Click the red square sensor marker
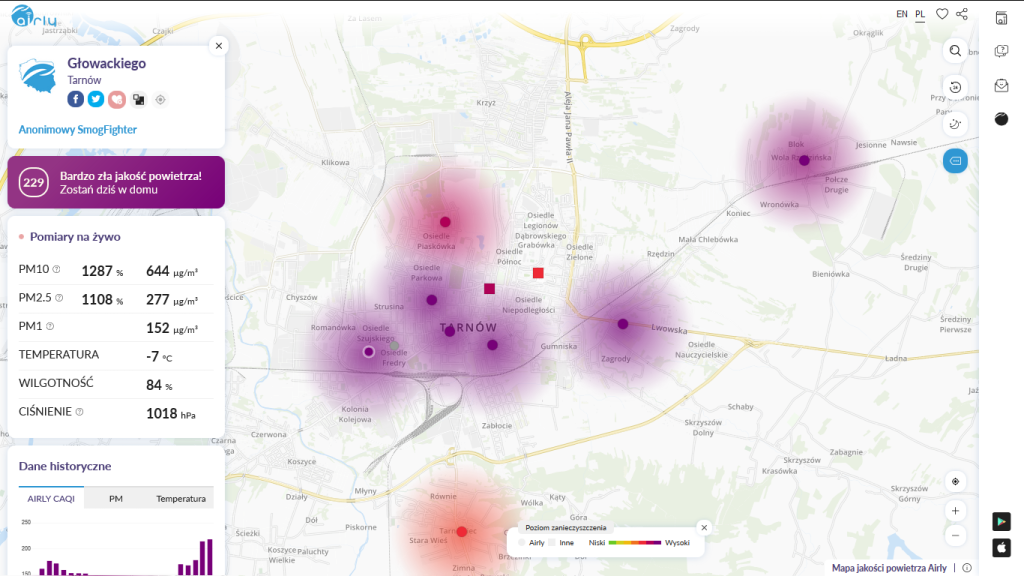This screenshot has height=576, width=1024. [538, 273]
